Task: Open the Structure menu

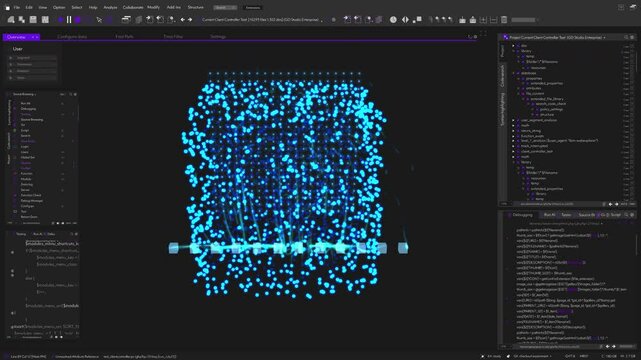Action: 195,7
